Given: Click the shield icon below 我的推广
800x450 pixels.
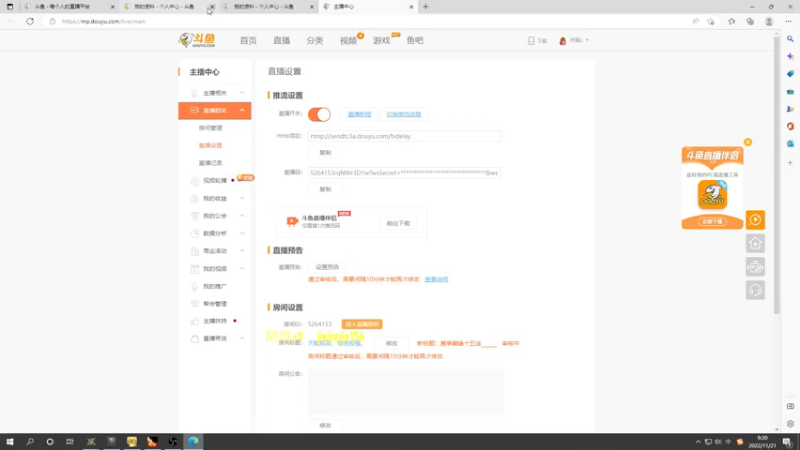Looking at the screenshot, I should coord(194,304).
